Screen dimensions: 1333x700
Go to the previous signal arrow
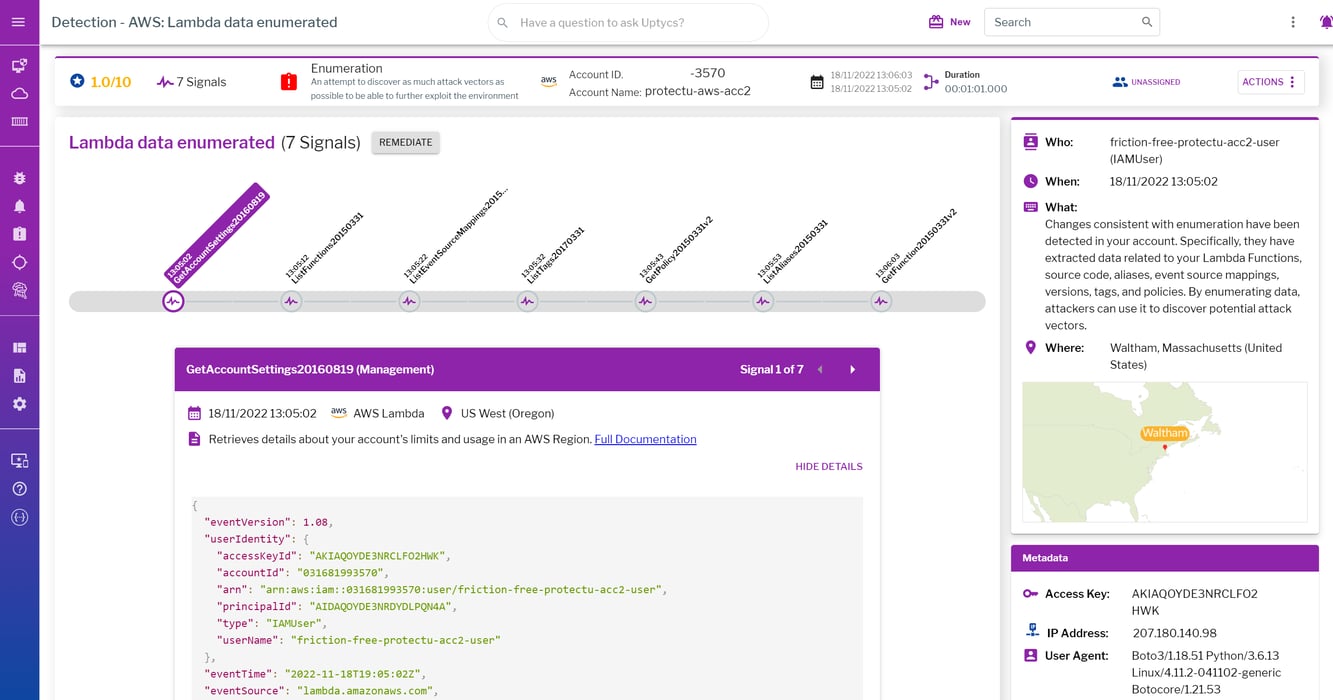coord(820,370)
